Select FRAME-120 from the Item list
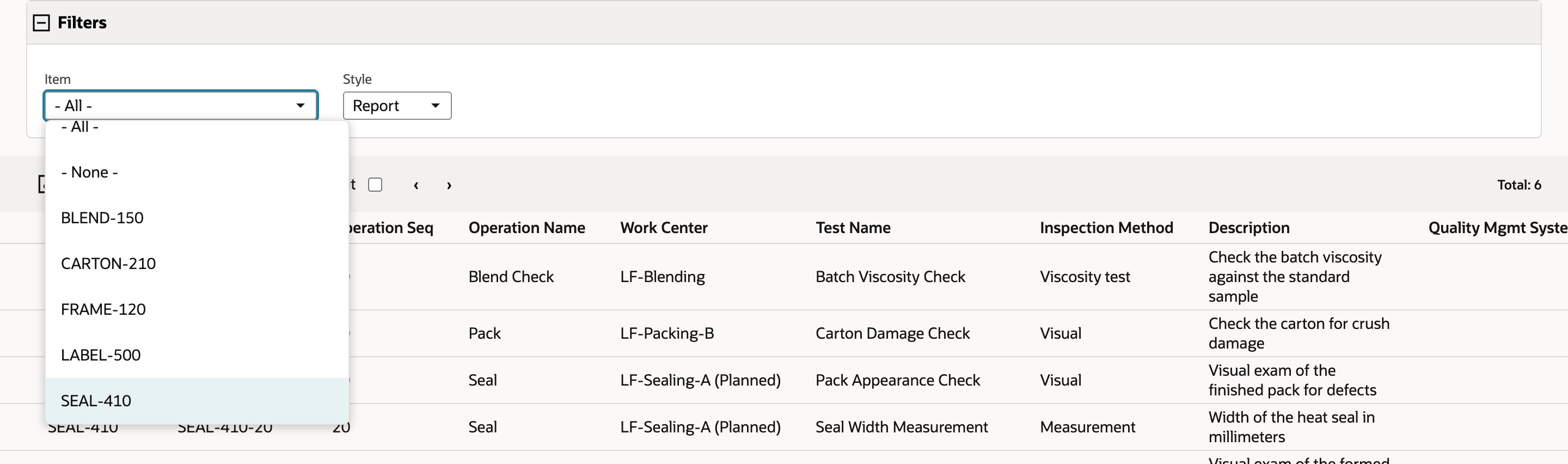 pos(197,309)
